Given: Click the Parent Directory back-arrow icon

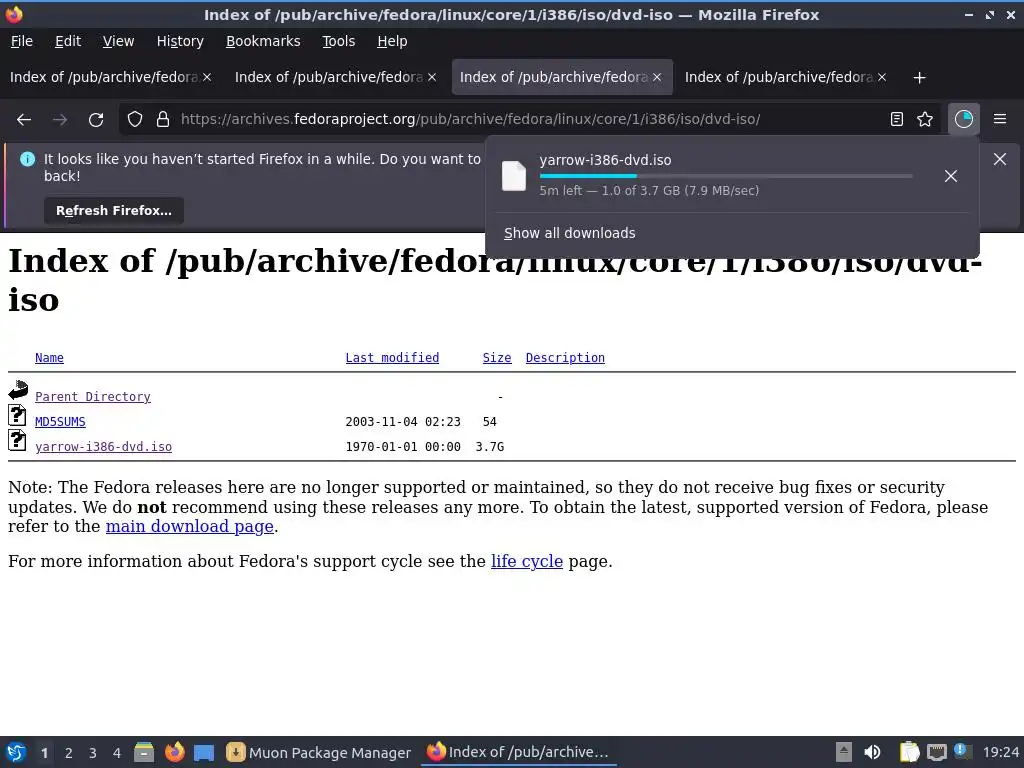Looking at the screenshot, I should coord(18,390).
